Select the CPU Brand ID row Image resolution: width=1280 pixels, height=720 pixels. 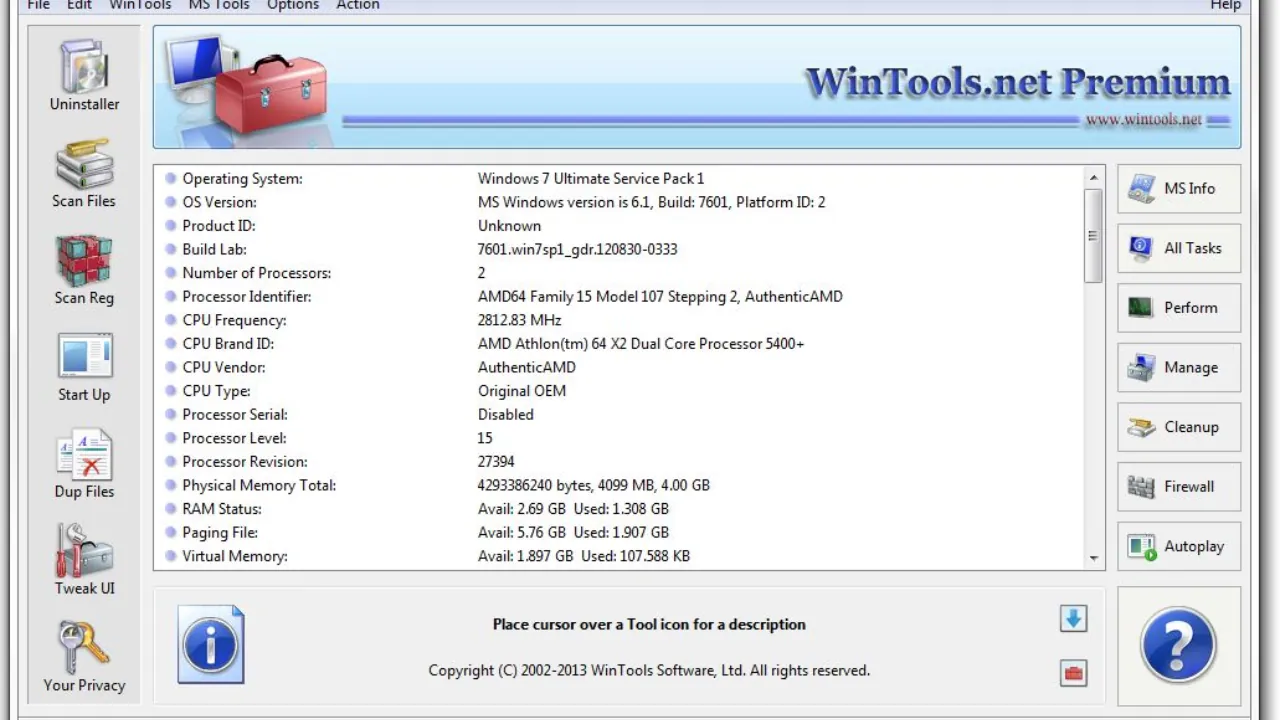click(x=620, y=344)
